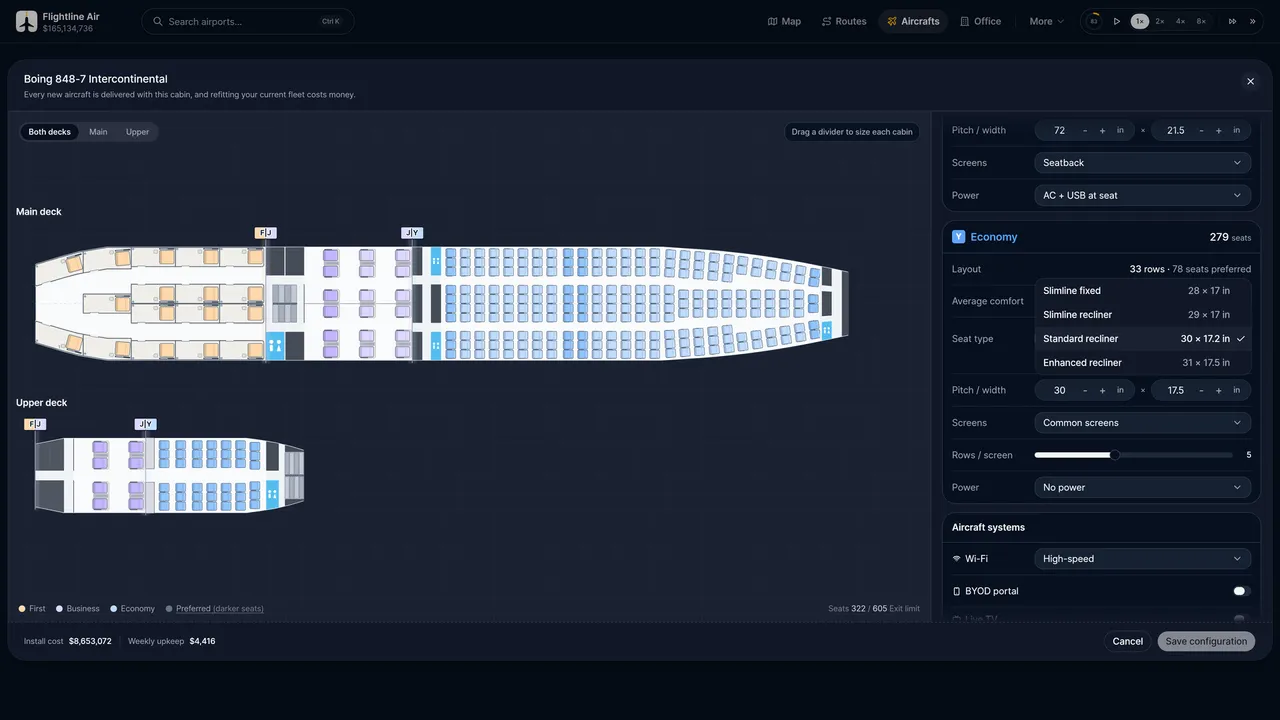This screenshot has width=1280, height=720.
Task: Select Slimline fixed seat type
Action: pos(1142,291)
